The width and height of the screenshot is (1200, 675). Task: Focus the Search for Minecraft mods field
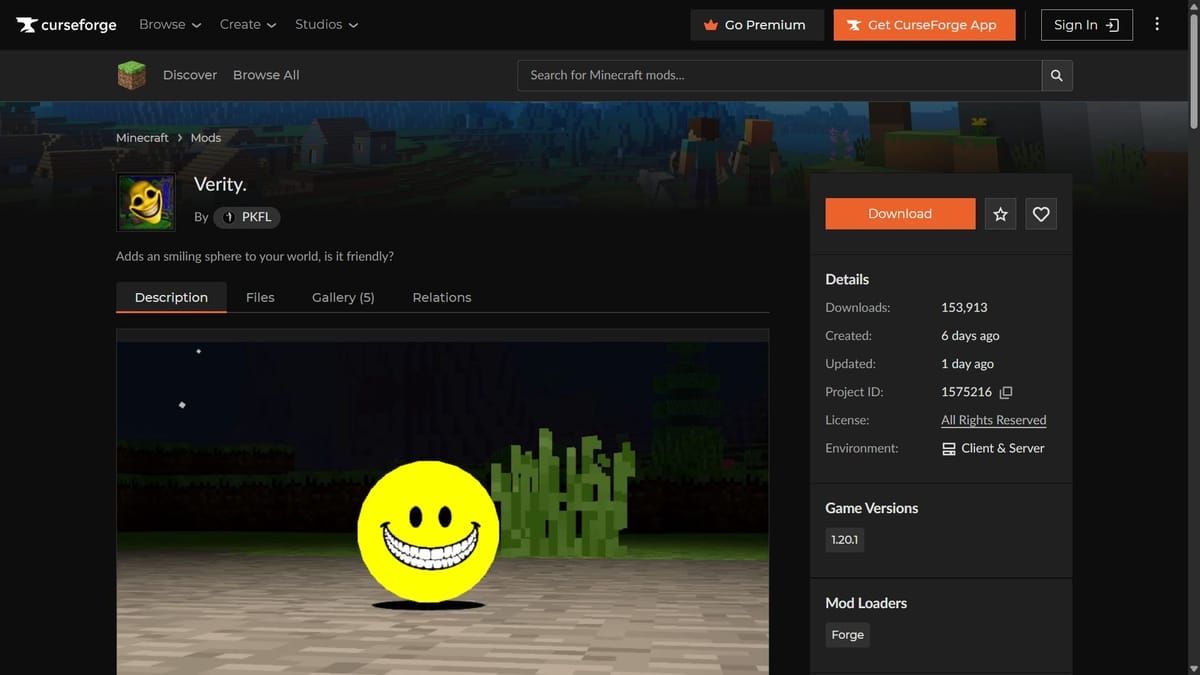780,75
